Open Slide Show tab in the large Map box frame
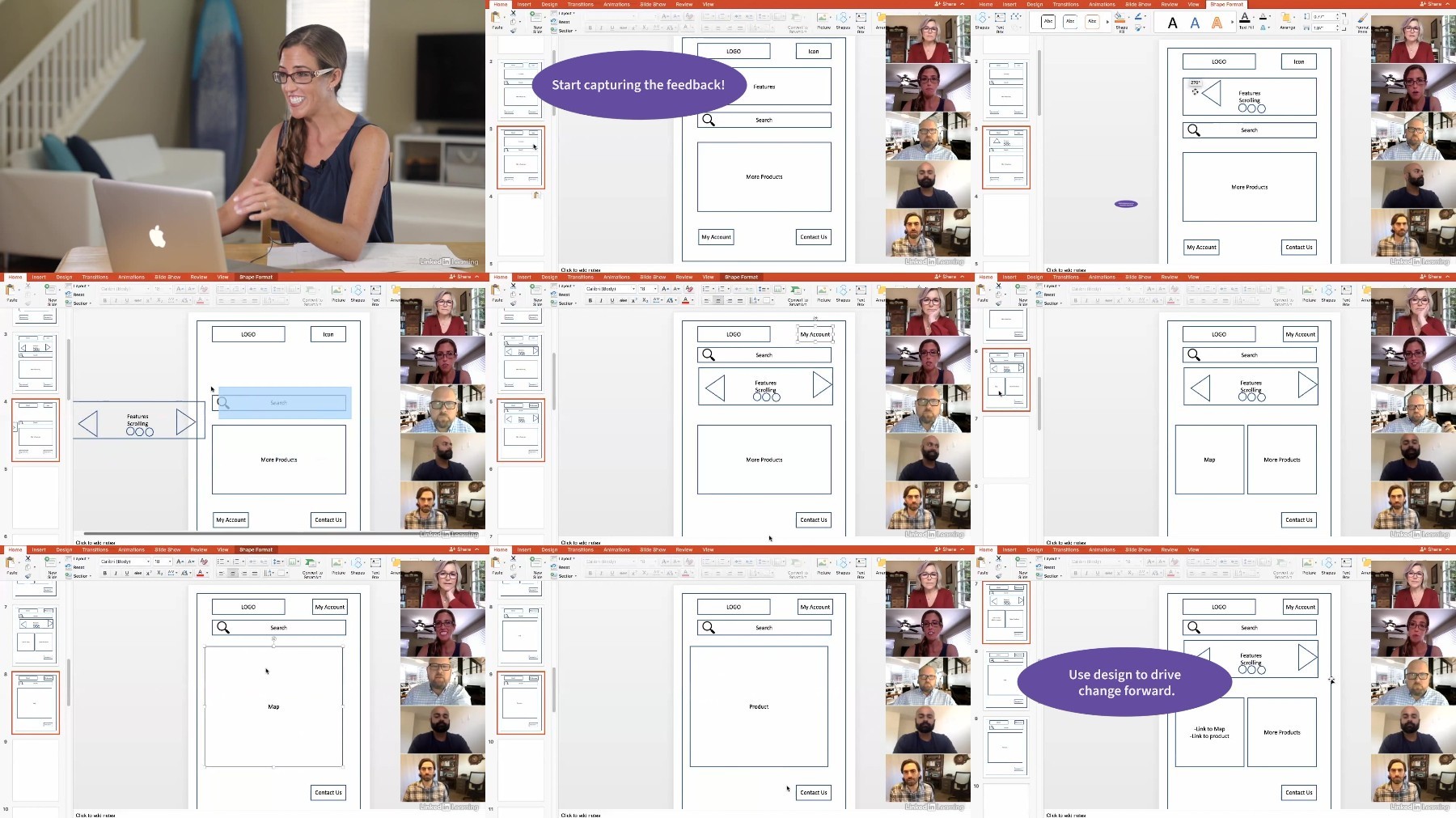Viewport: 1456px width, 818px height. click(167, 549)
